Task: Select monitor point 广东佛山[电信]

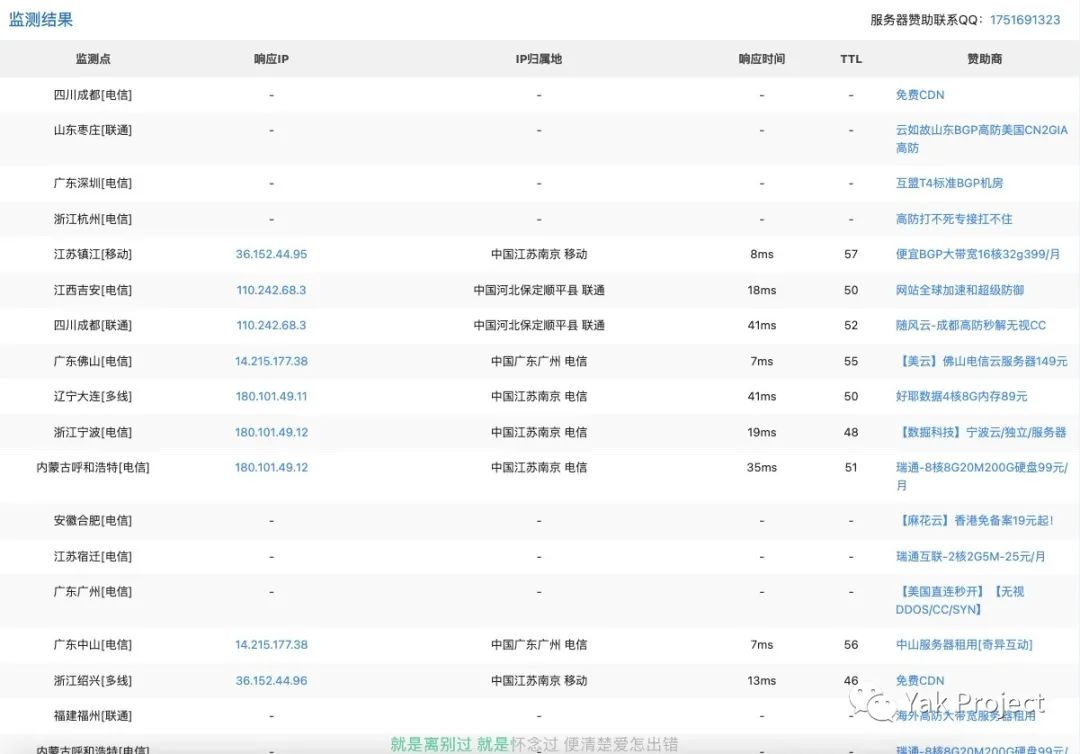Action: pos(93,361)
